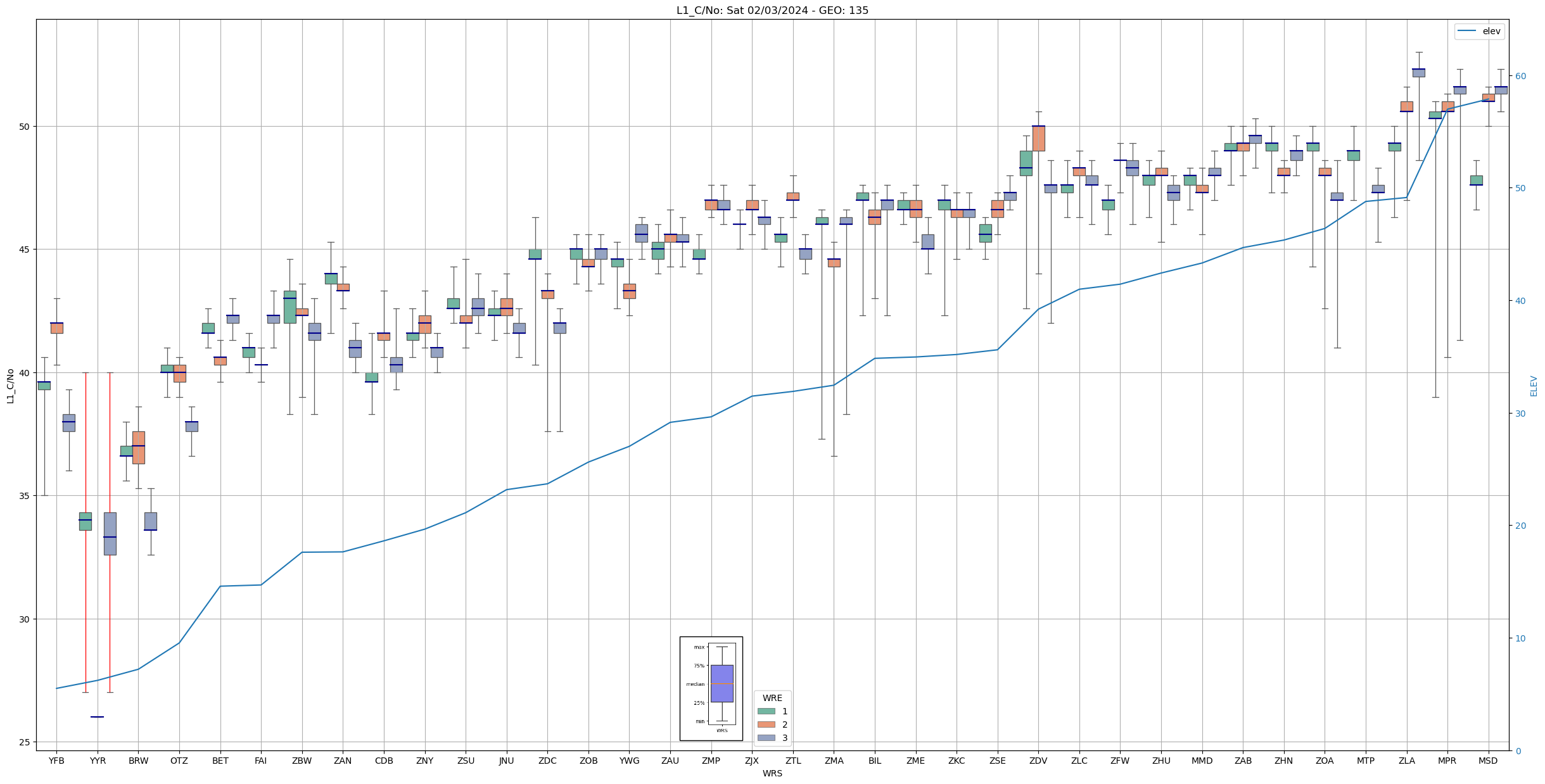The width and height of the screenshot is (1545, 784).
Task: Click the short median line below YYR boxes
Action: [x=97, y=717]
